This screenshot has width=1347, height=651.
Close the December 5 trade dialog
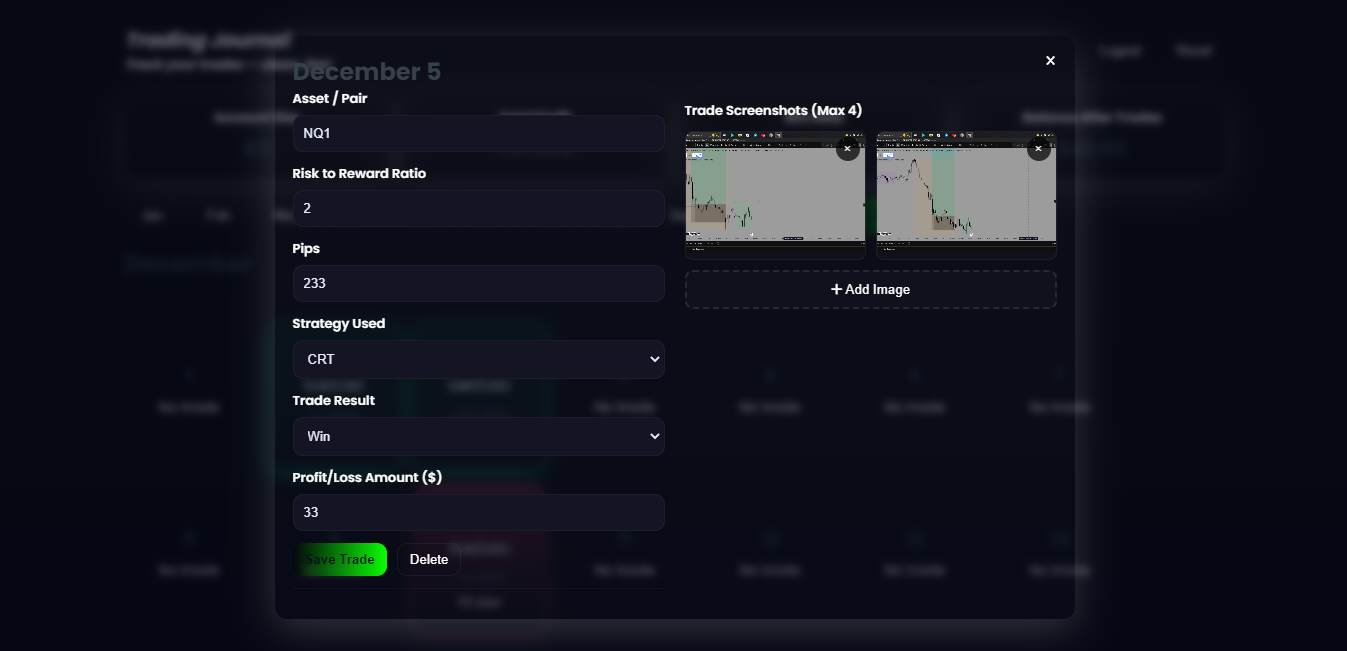point(1050,61)
